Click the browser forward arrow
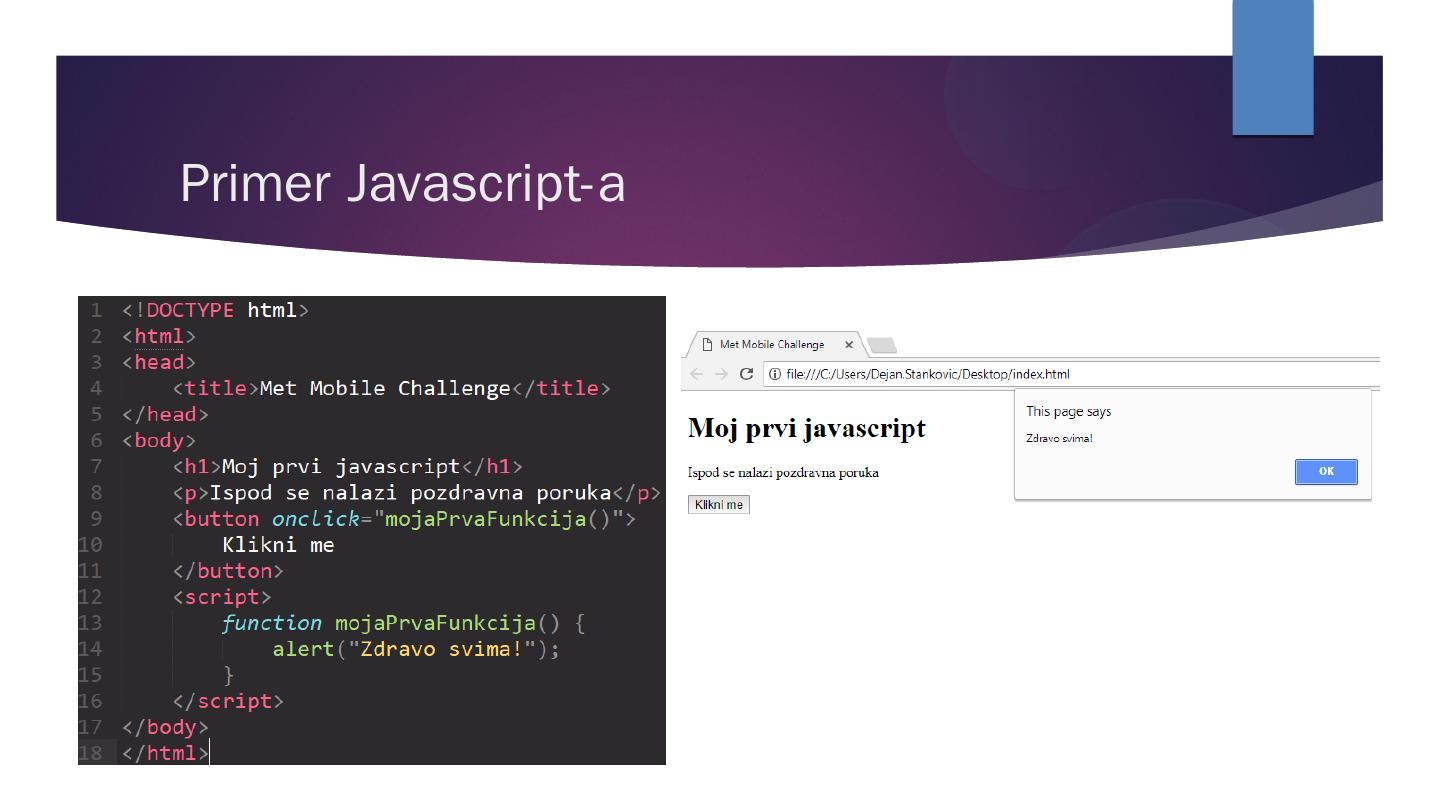Viewport: 1440px width, 810px height. pos(721,374)
